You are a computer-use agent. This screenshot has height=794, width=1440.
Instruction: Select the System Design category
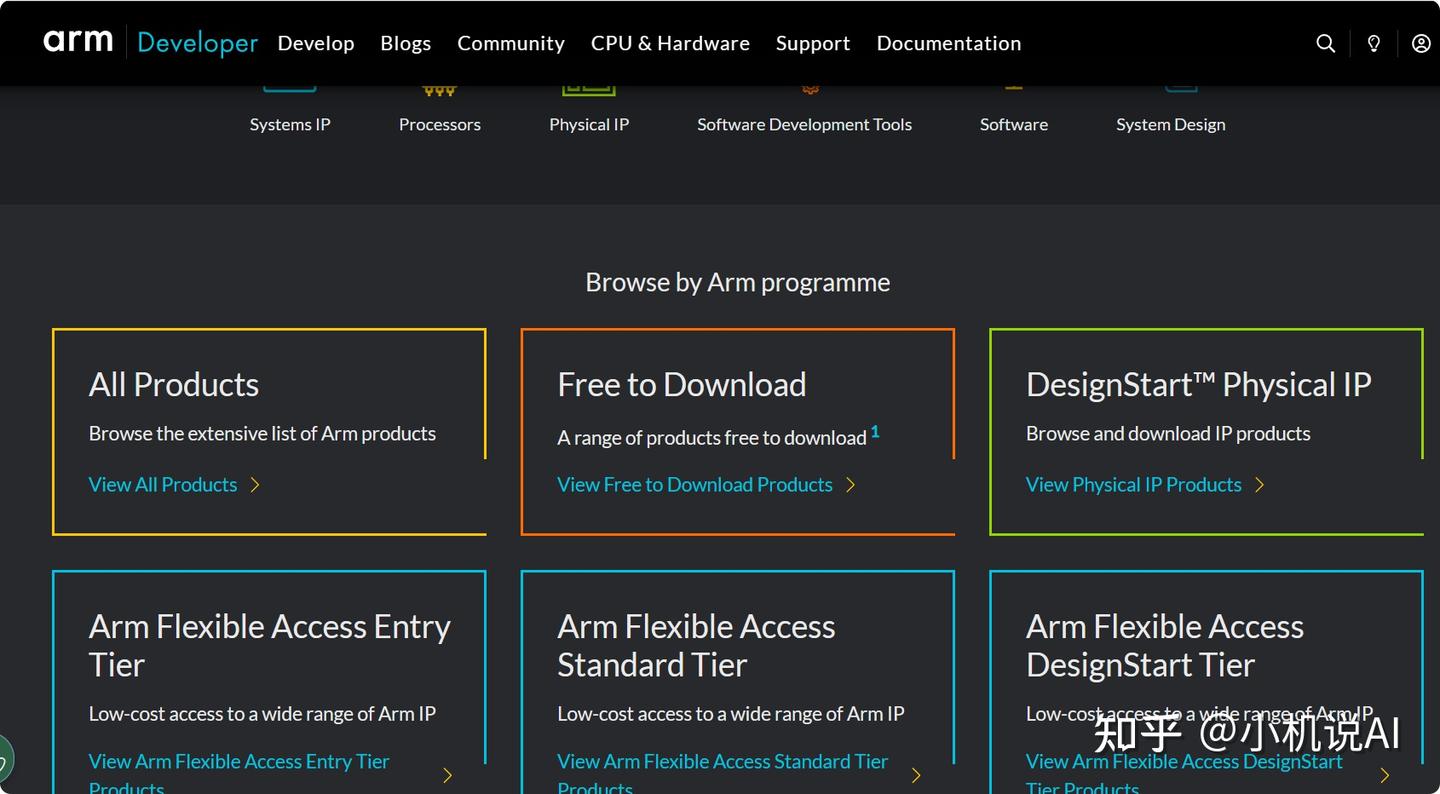(x=1171, y=124)
